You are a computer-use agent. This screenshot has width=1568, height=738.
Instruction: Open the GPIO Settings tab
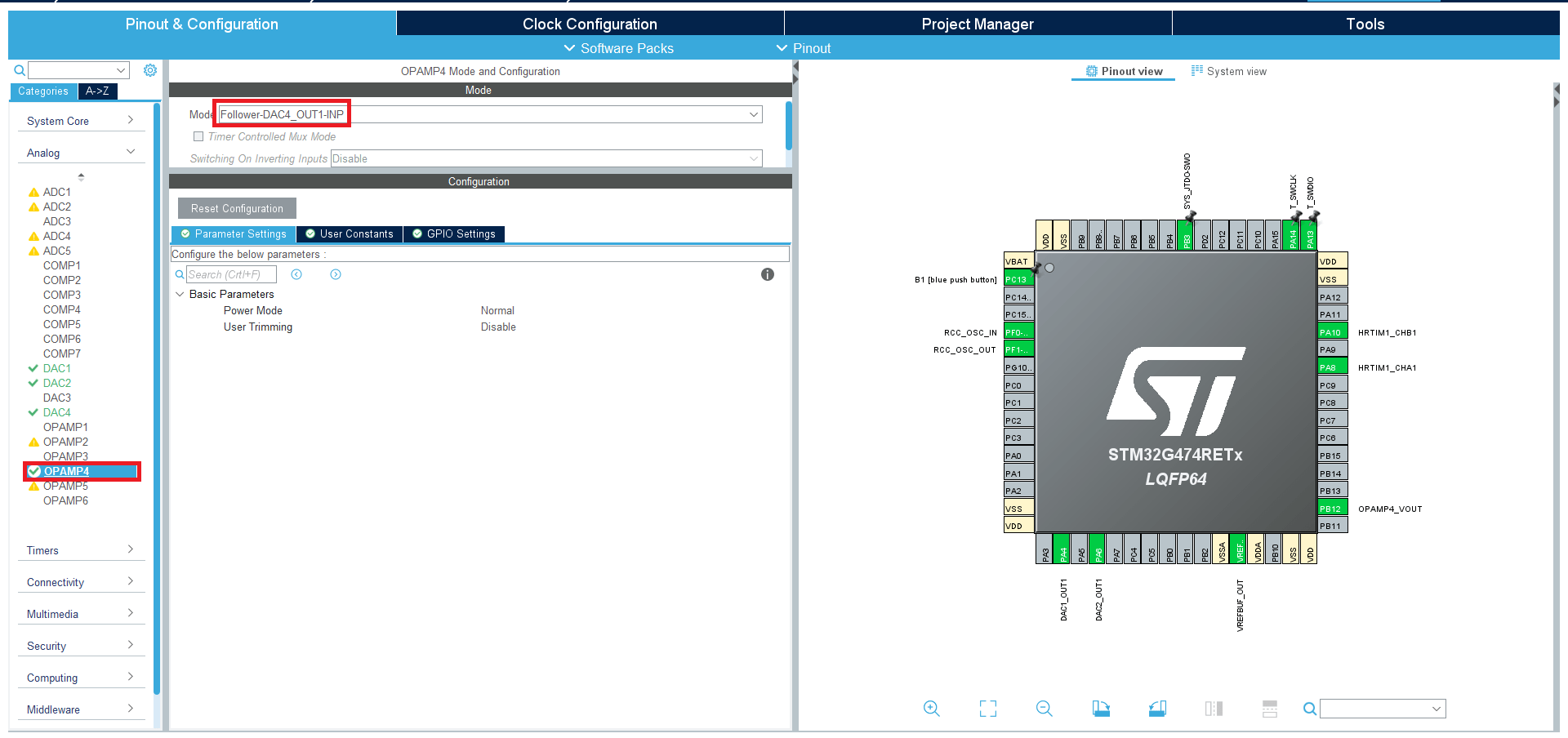pos(454,234)
